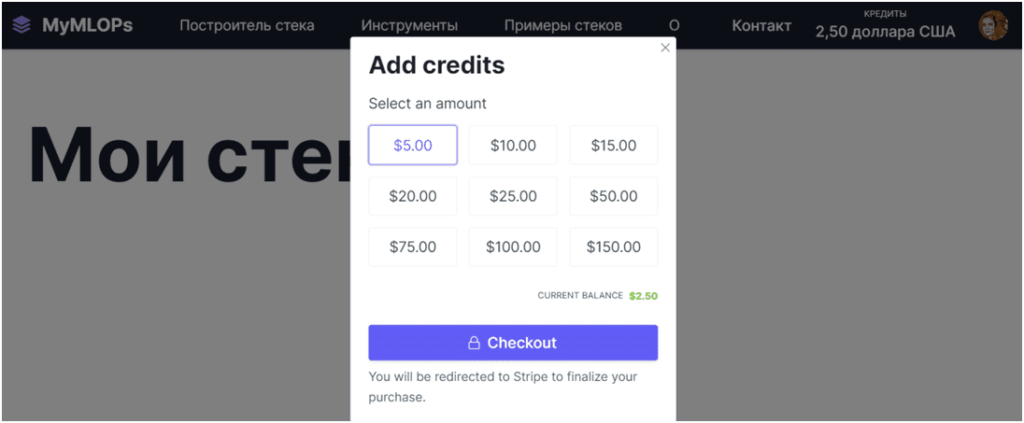Select the $20.00 amount
This screenshot has width=1024, height=423.
click(413, 196)
